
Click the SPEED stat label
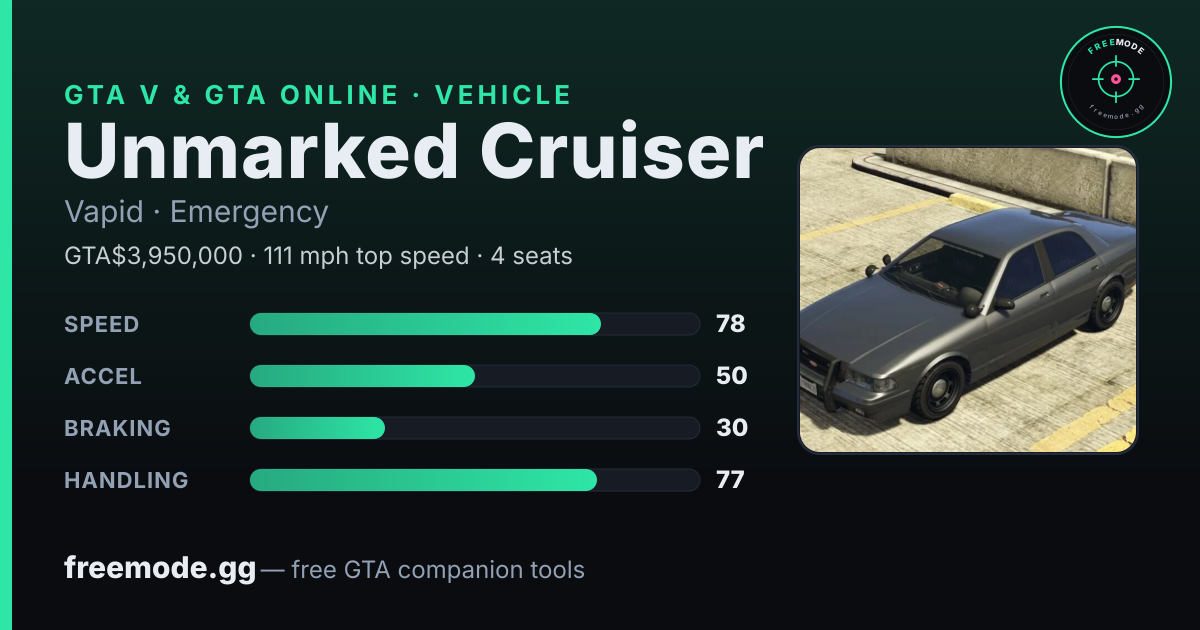click(102, 324)
